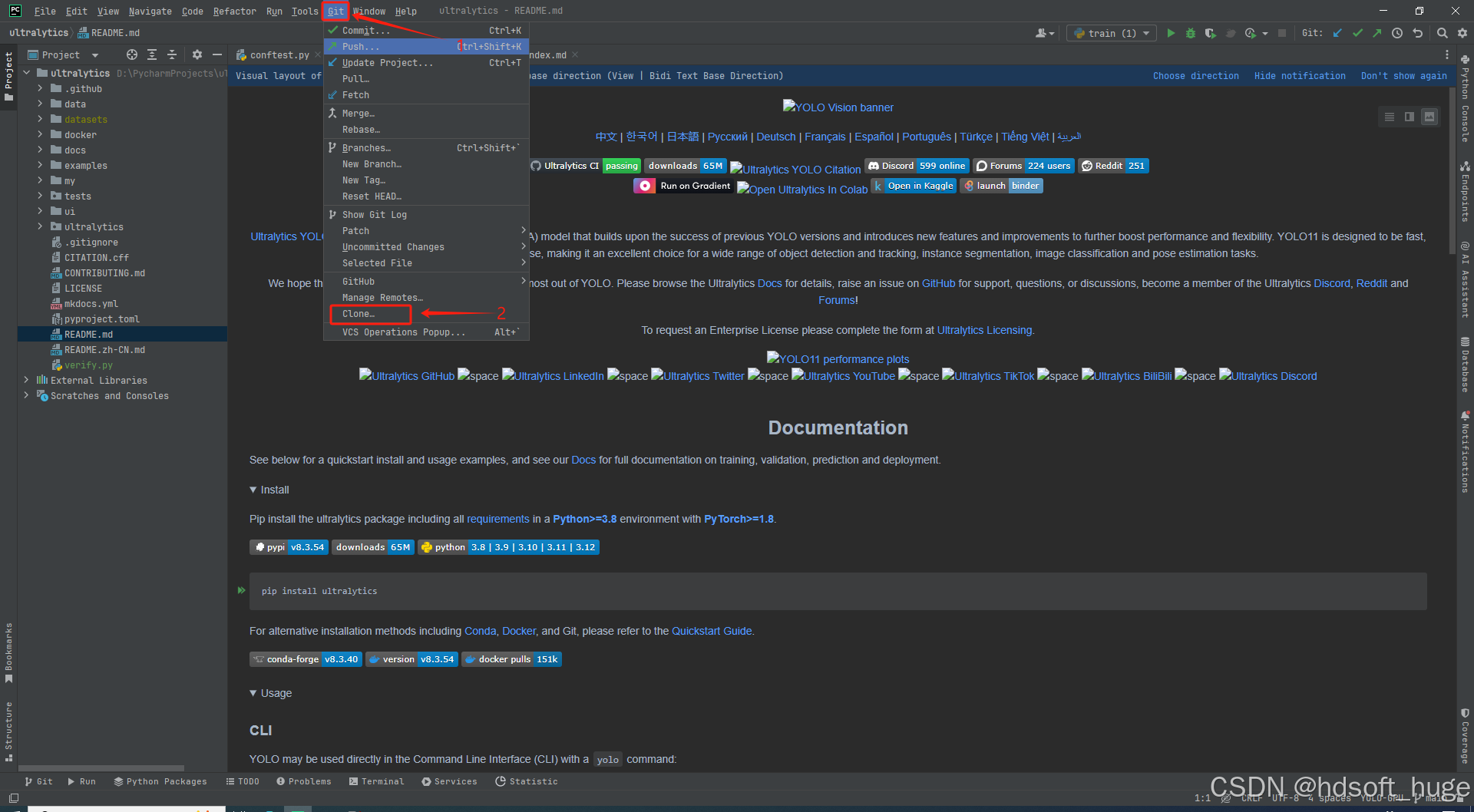Select README.zh-CN.md in project tree
This screenshot has width=1474, height=812.
[104, 349]
